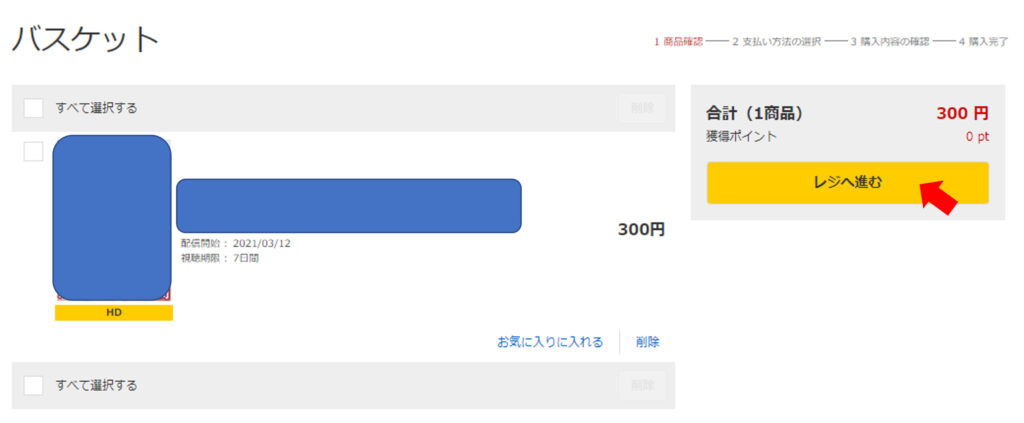The height and width of the screenshot is (423, 1024).
Task: Click the top greyed-out 削除 button
Action: click(642, 108)
